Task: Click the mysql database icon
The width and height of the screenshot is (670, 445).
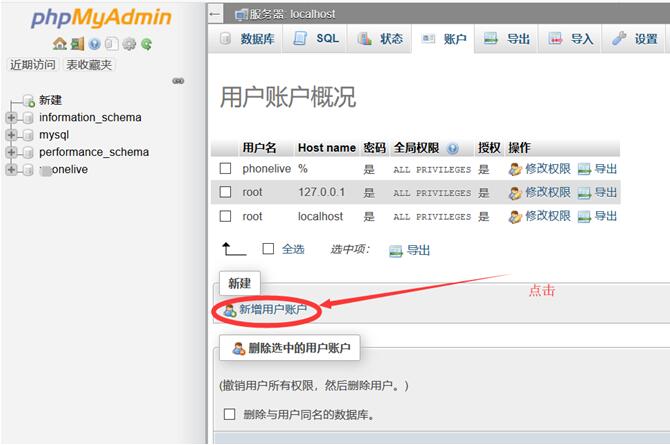Action: tap(28, 135)
